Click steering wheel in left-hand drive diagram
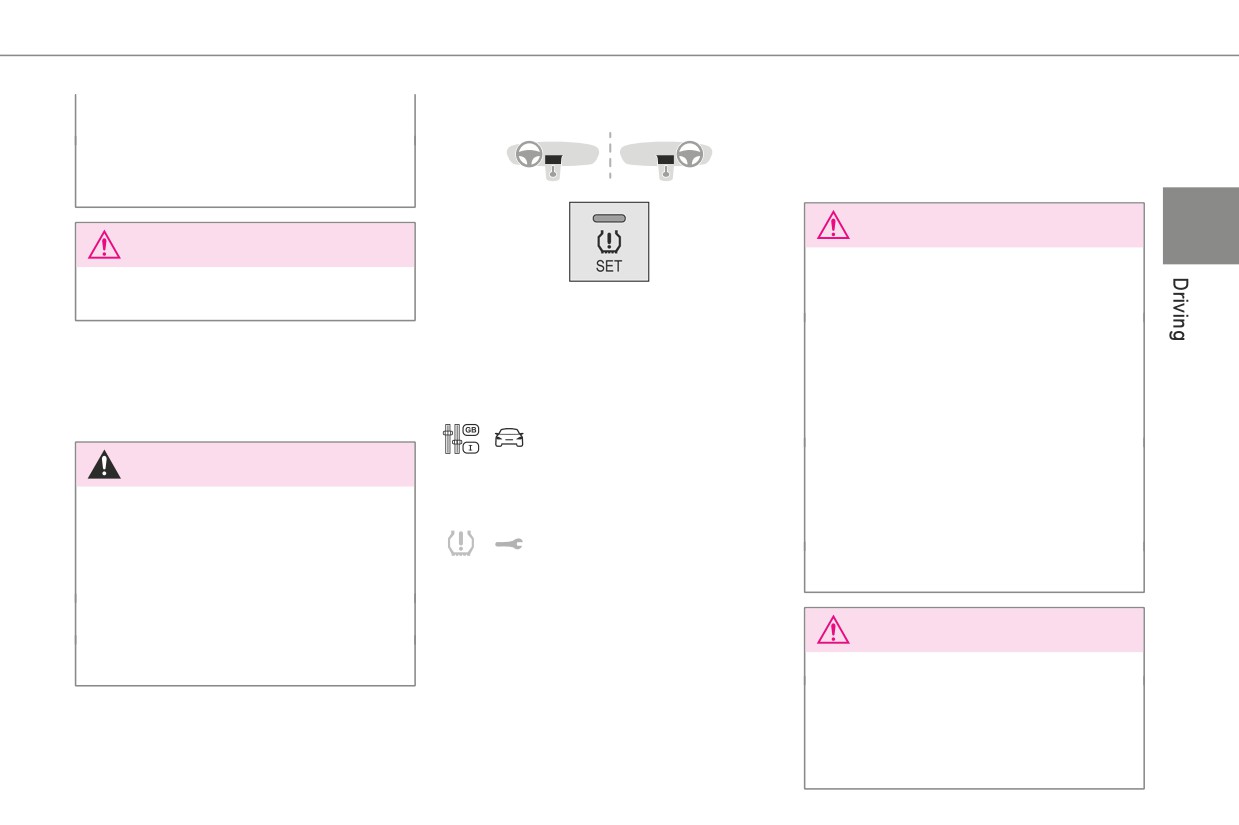 tap(531, 154)
